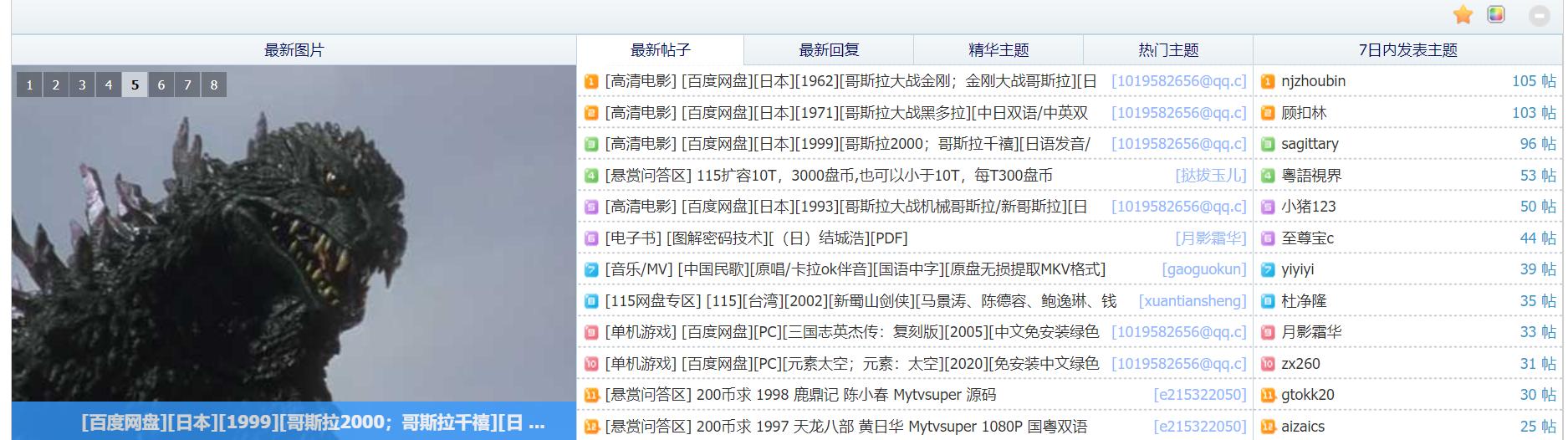Show slide 8 in the image slider
The image size is (1568, 440).
tap(214, 84)
